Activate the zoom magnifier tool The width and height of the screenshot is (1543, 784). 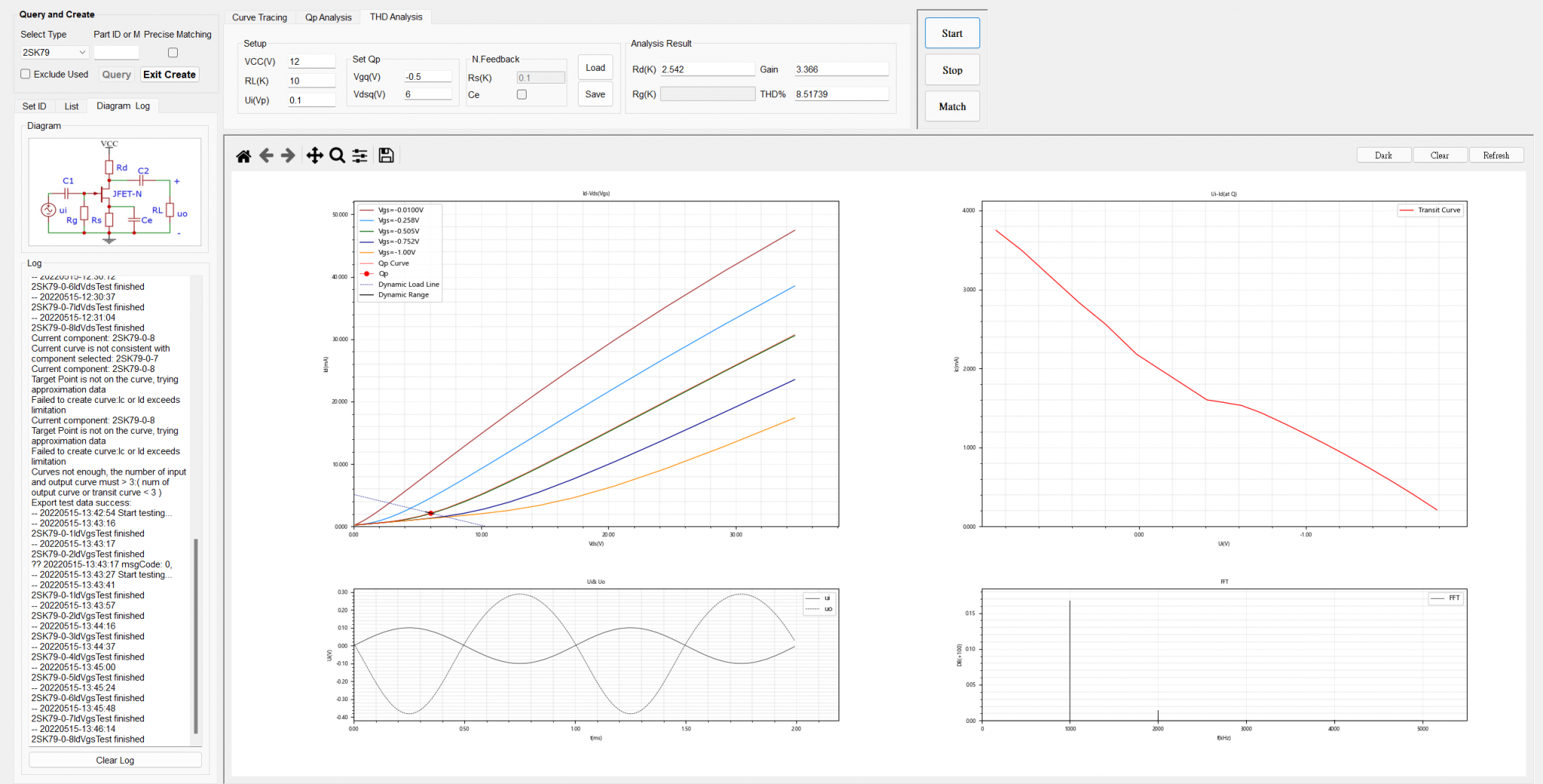pos(338,156)
